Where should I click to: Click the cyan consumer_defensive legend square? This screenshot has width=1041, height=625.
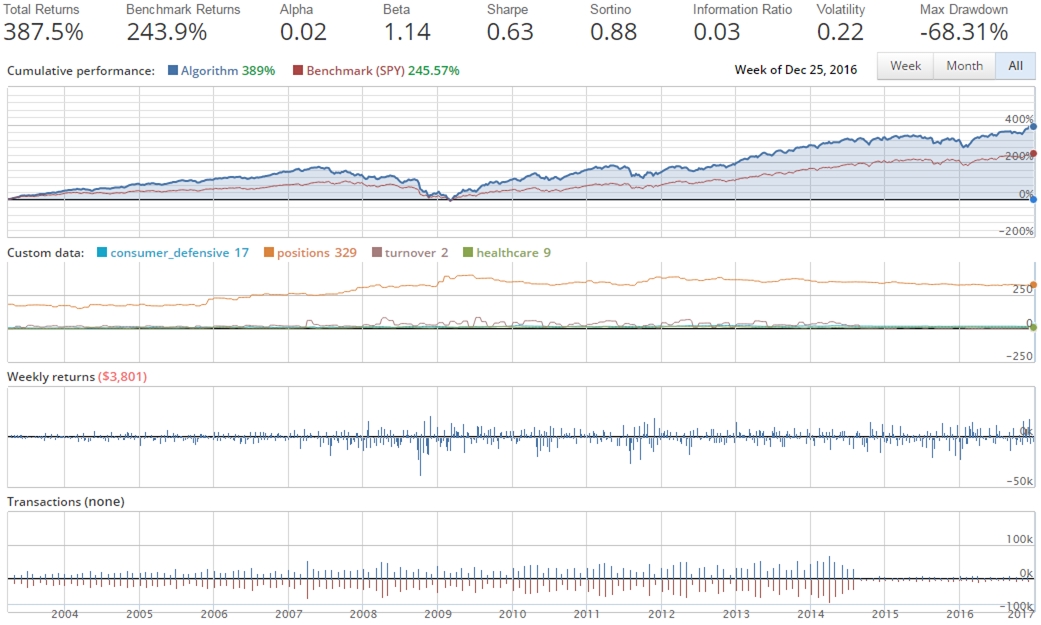pos(103,251)
